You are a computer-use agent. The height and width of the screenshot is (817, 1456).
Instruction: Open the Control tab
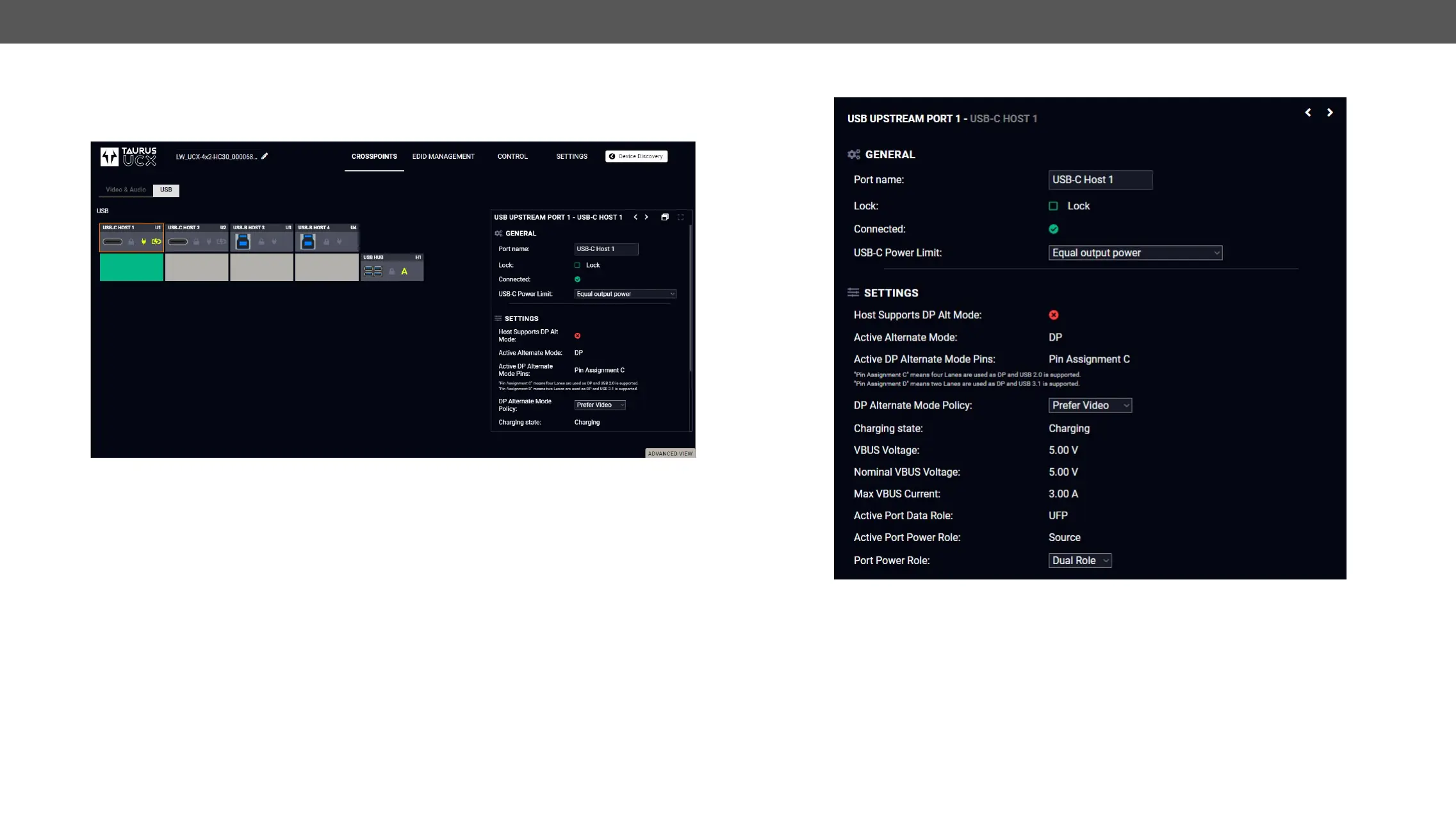512,157
